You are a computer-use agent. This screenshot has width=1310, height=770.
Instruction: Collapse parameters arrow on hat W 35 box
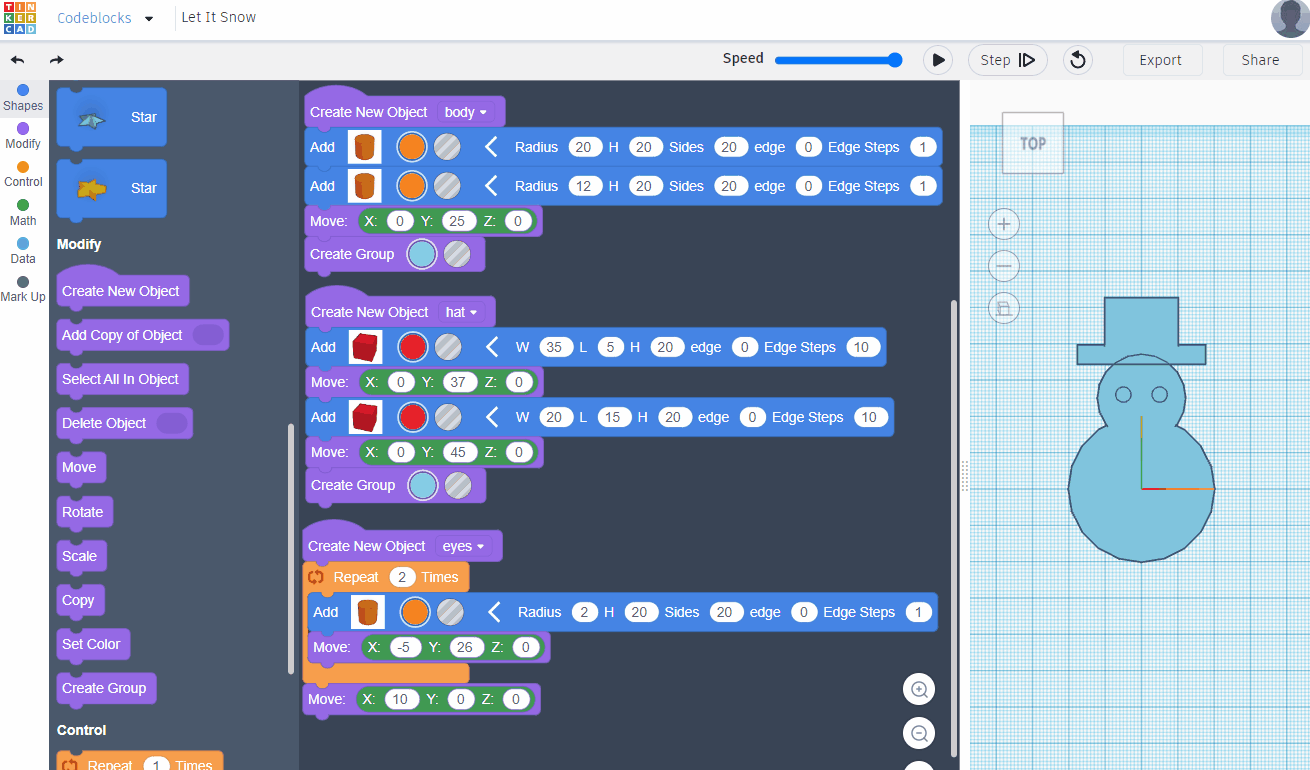pos(491,347)
